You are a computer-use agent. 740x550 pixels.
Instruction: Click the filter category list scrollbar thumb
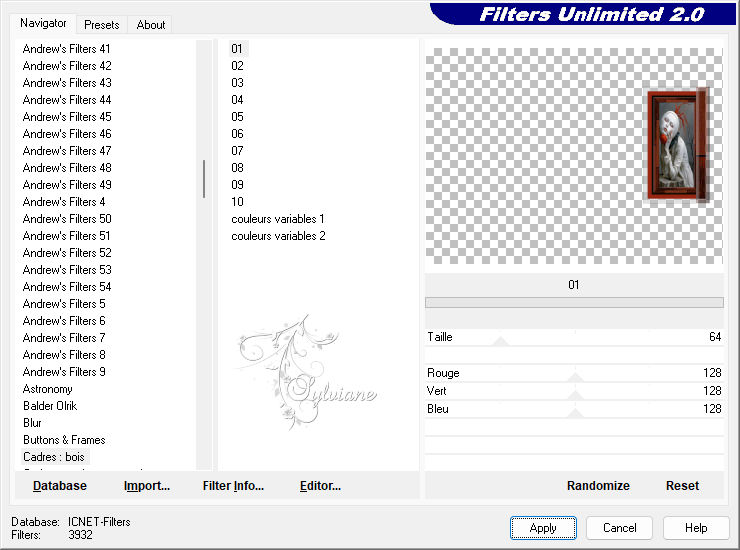(x=204, y=178)
